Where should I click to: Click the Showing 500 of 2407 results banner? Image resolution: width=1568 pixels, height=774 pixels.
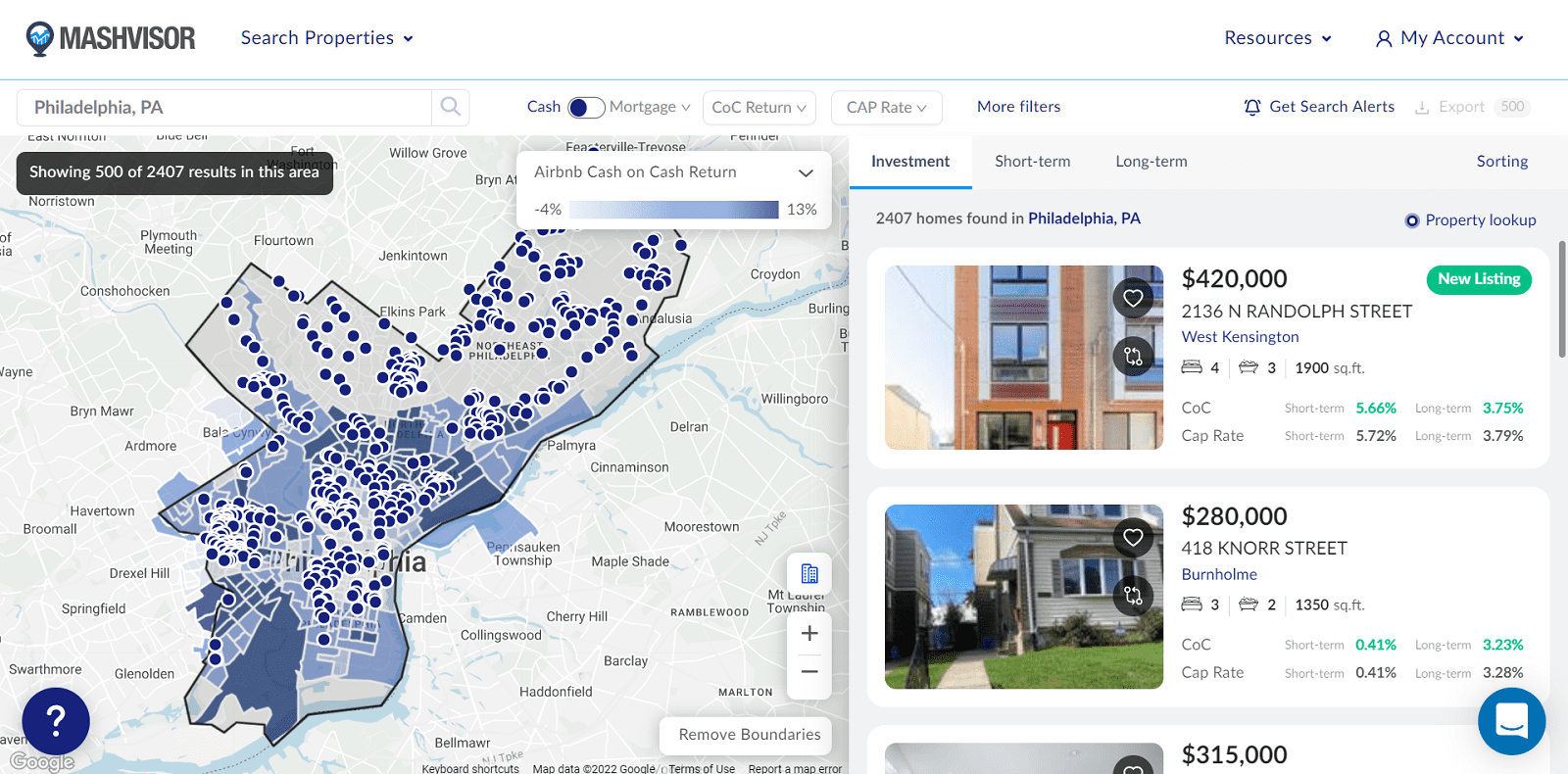[x=174, y=172]
